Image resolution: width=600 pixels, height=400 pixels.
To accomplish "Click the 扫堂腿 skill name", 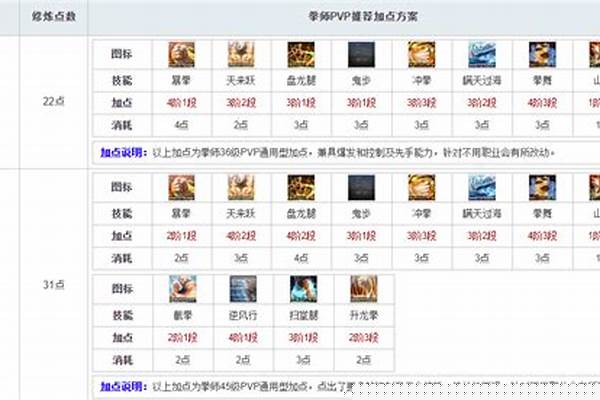I will pos(303,316).
